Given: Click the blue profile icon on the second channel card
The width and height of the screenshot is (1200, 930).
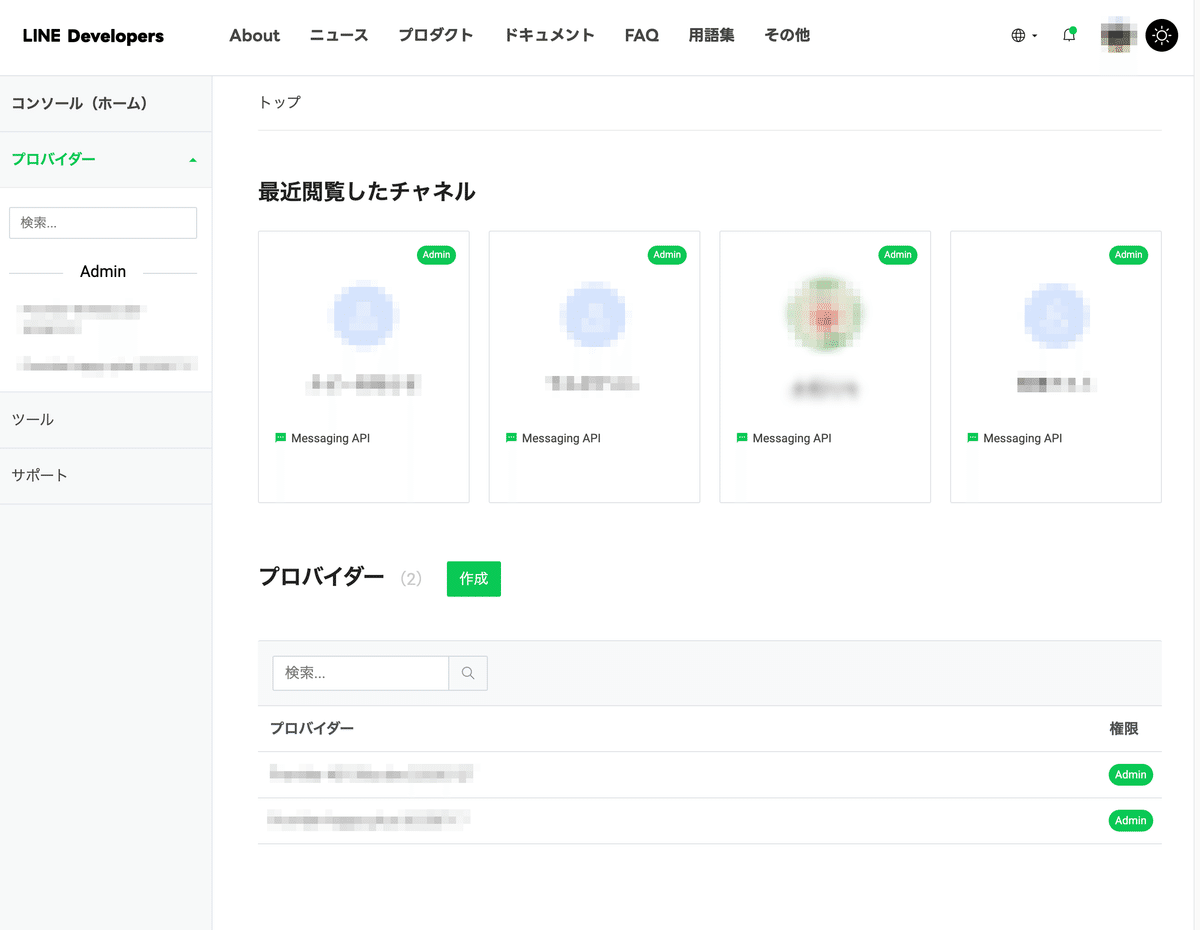Looking at the screenshot, I should coord(594,313).
